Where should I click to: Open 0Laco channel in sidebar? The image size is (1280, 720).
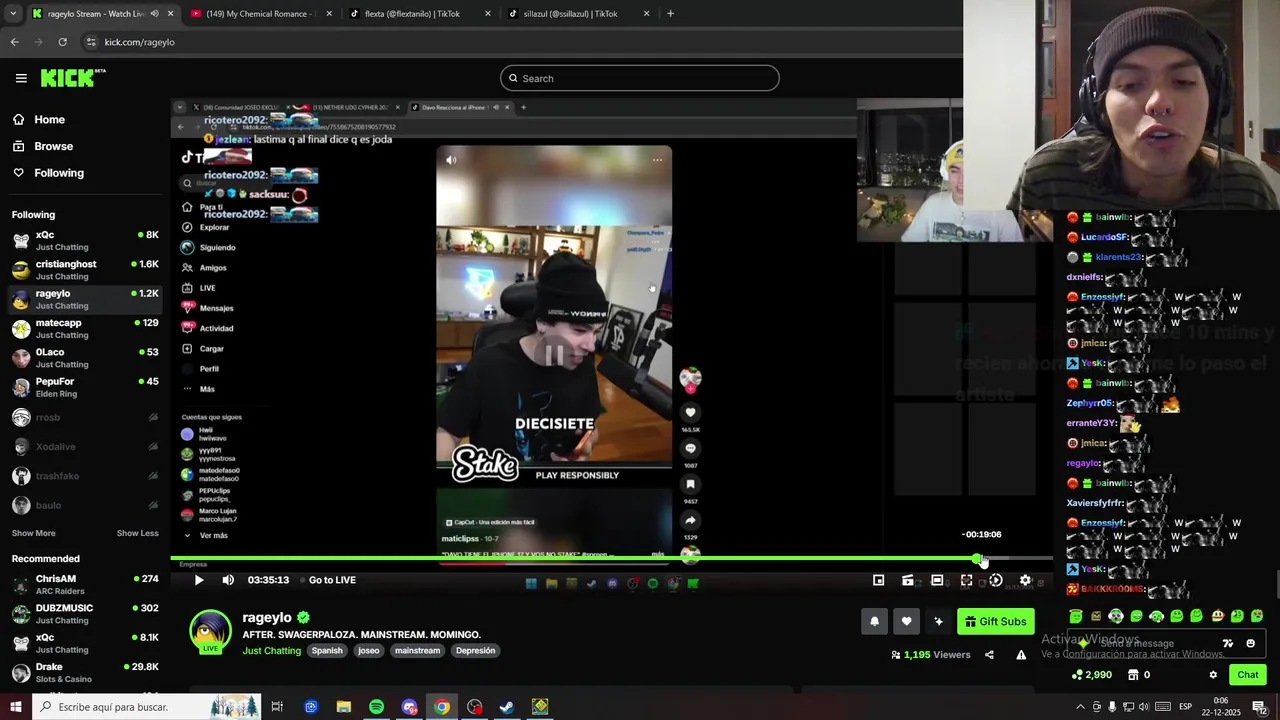click(85, 358)
